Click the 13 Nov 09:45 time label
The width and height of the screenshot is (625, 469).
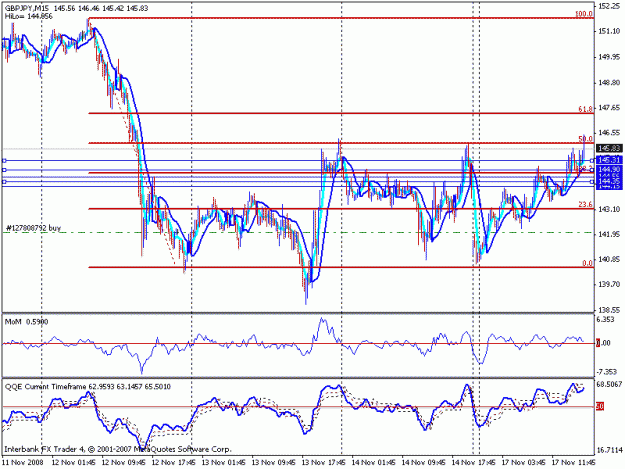click(273, 463)
